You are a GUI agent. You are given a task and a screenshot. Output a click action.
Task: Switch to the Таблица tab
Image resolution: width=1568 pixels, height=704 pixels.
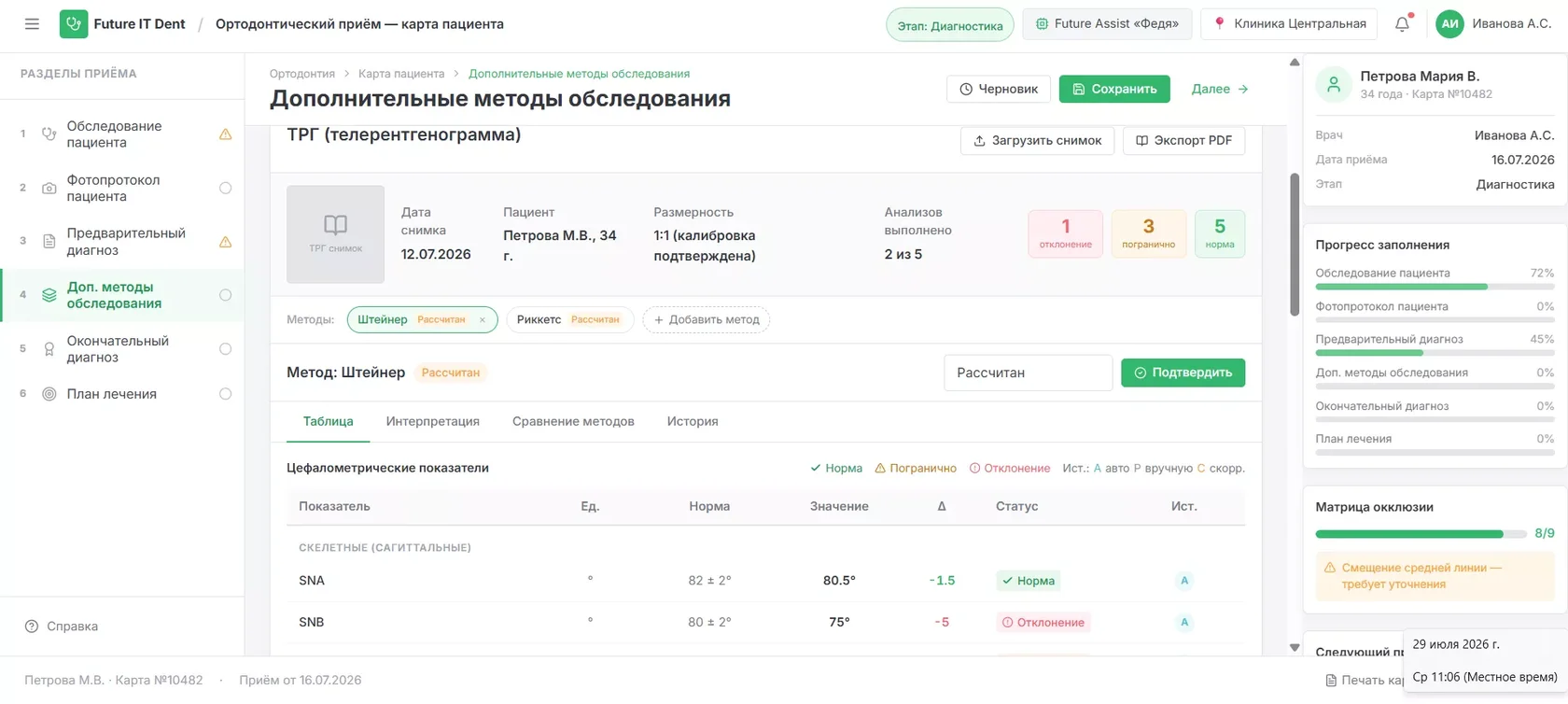click(x=328, y=422)
